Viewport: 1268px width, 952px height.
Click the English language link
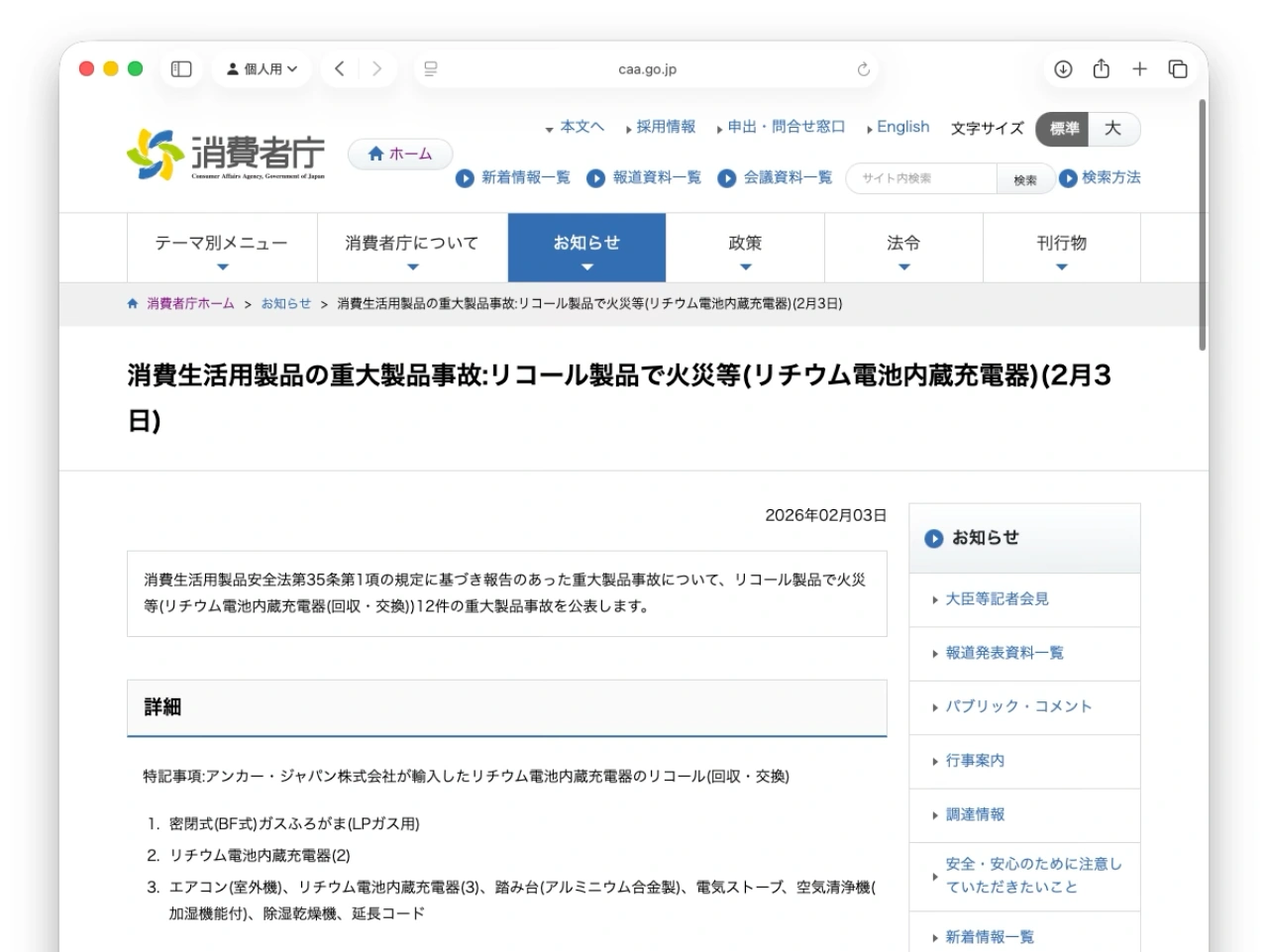tap(901, 127)
